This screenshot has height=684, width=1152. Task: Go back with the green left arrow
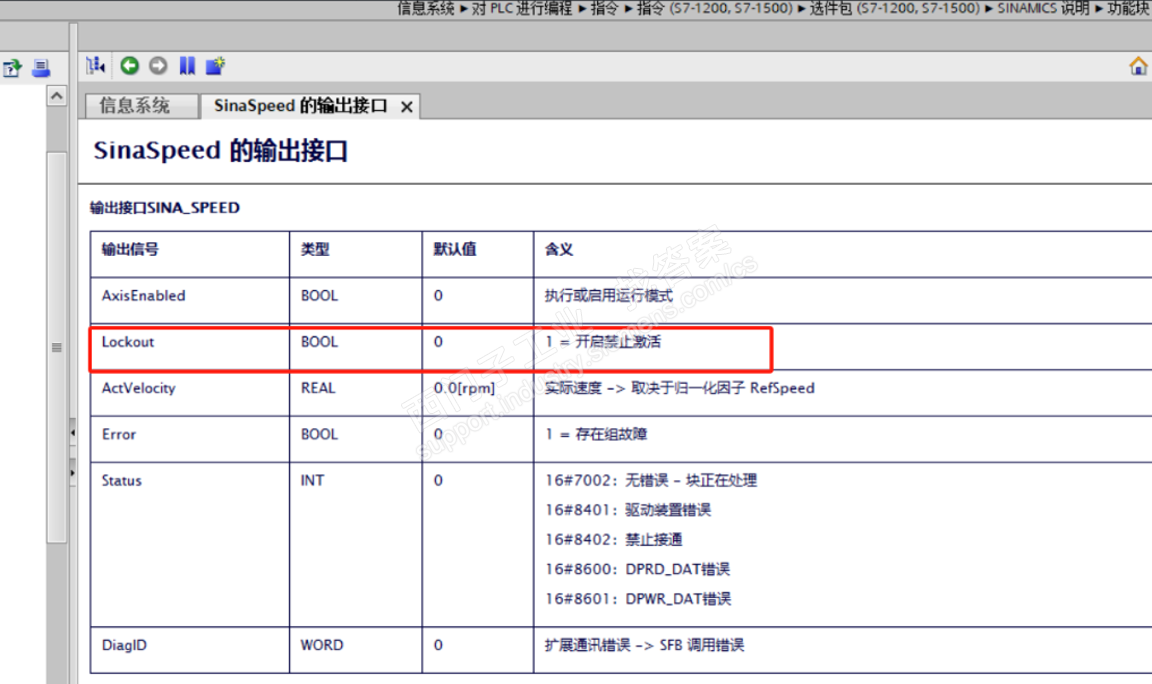[x=129, y=66]
